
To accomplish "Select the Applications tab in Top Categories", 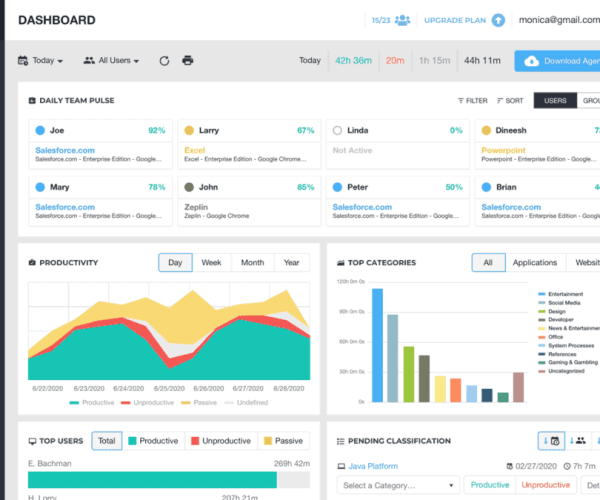I will pyautogui.click(x=534, y=263).
